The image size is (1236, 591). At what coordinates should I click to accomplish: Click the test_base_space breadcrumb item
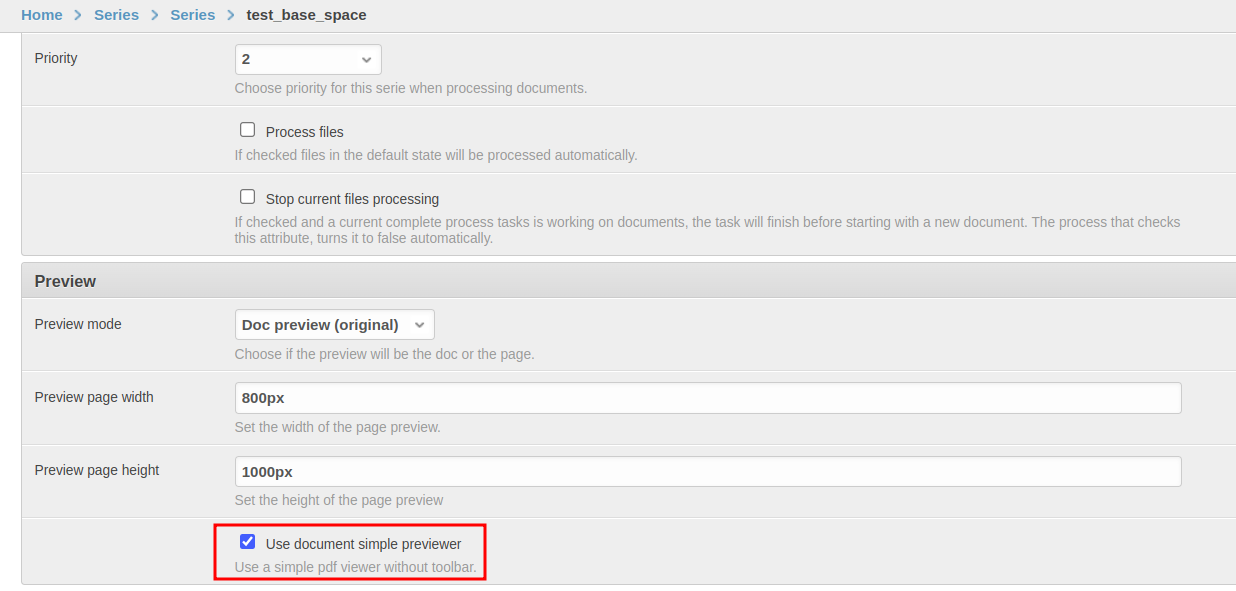(306, 15)
